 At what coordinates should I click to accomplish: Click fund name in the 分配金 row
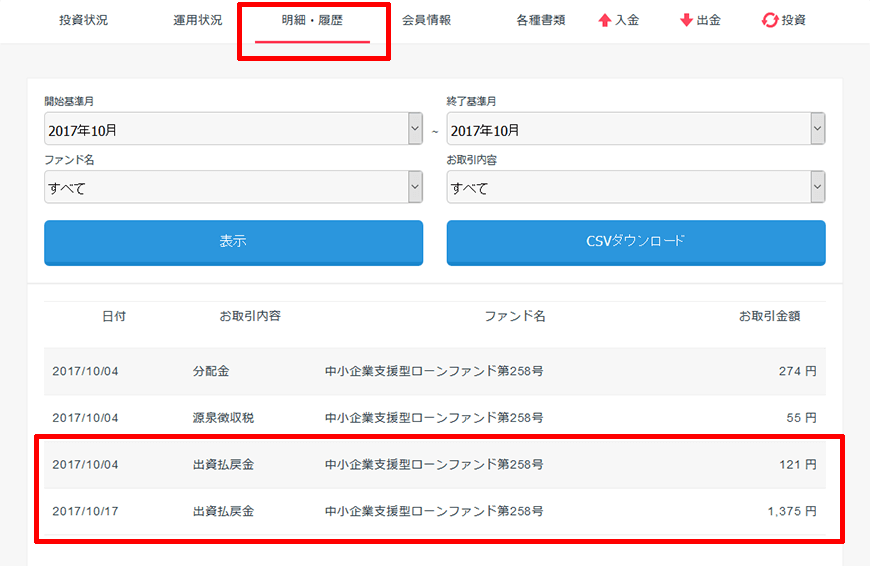click(434, 371)
